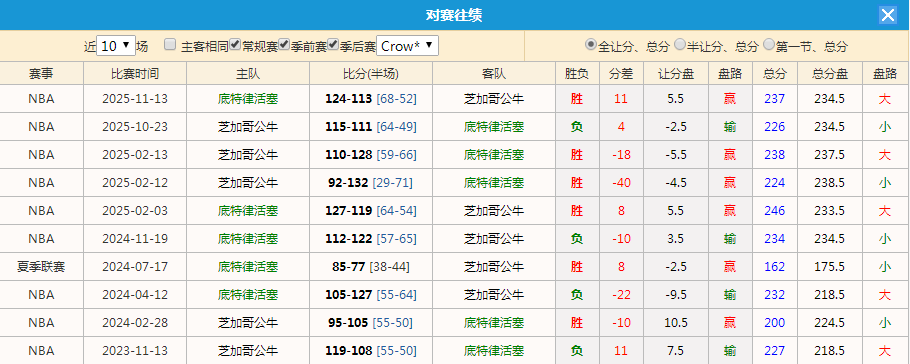Click the 客队 column header
The height and width of the screenshot is (364, 910).
[x=494, y=73]
